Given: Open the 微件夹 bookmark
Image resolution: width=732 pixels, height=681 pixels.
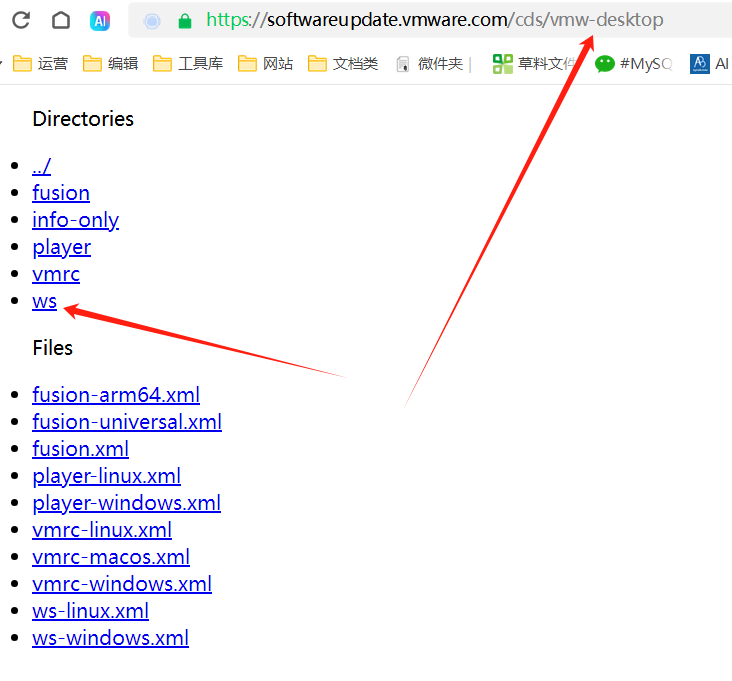Looking at the screenshot, I should 430,64.
